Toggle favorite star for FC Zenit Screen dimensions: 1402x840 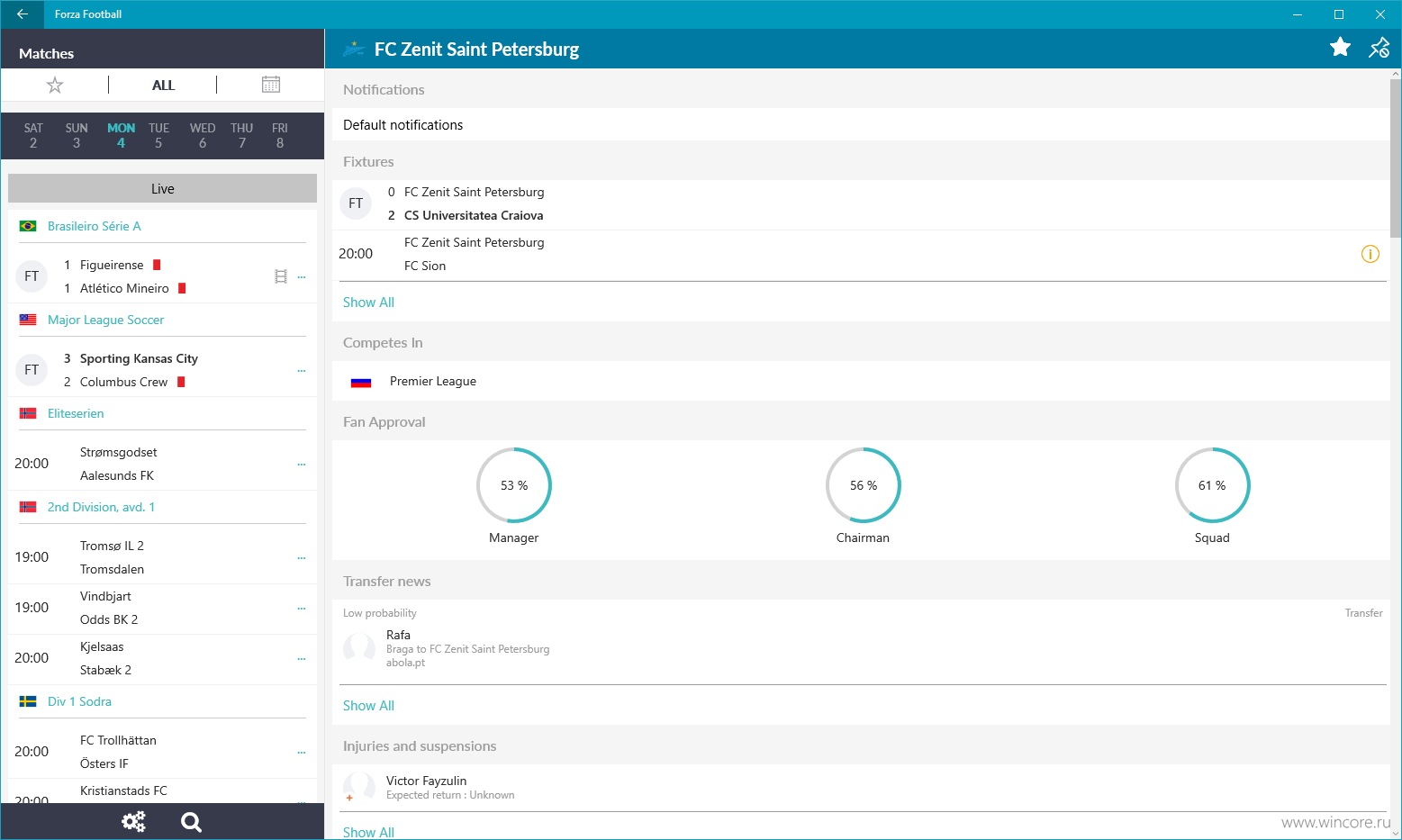coord(1340,48)
